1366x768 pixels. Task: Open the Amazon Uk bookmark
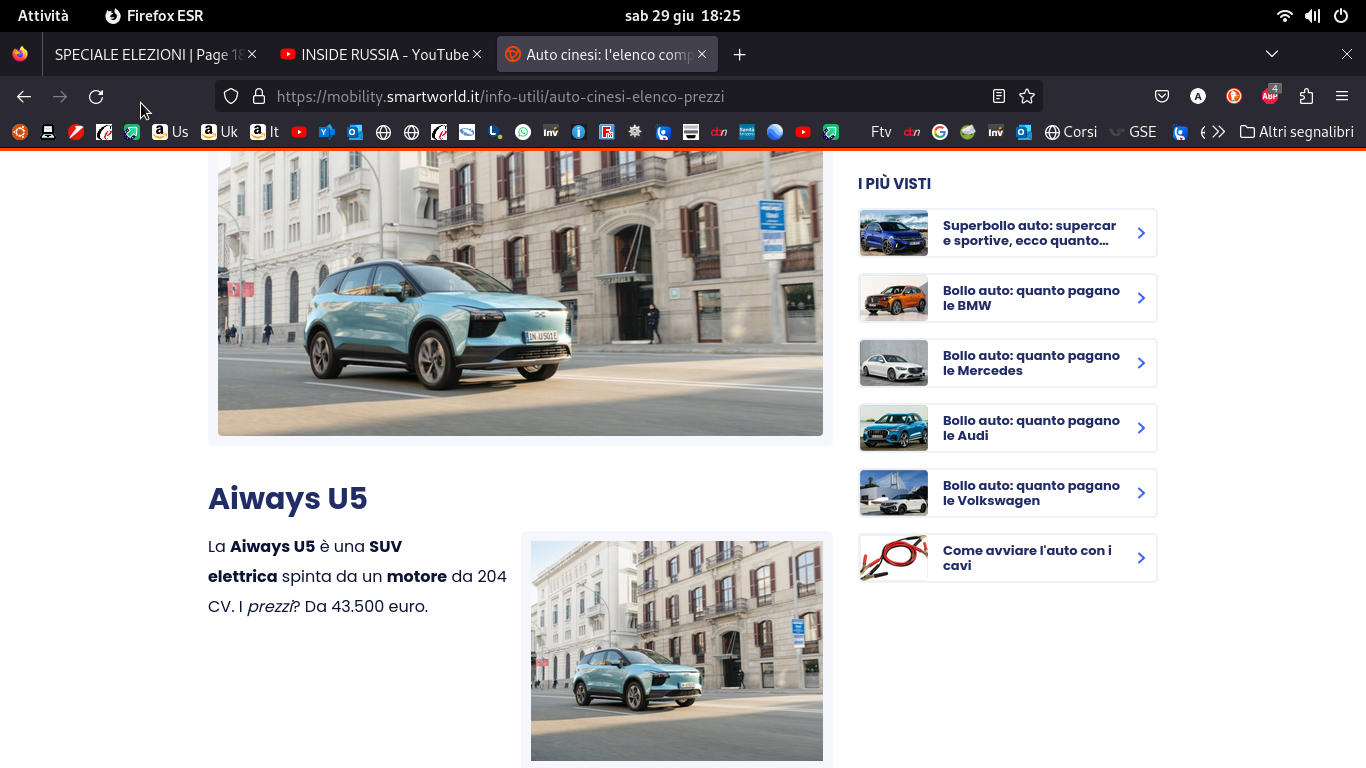(x=219, y=132)
